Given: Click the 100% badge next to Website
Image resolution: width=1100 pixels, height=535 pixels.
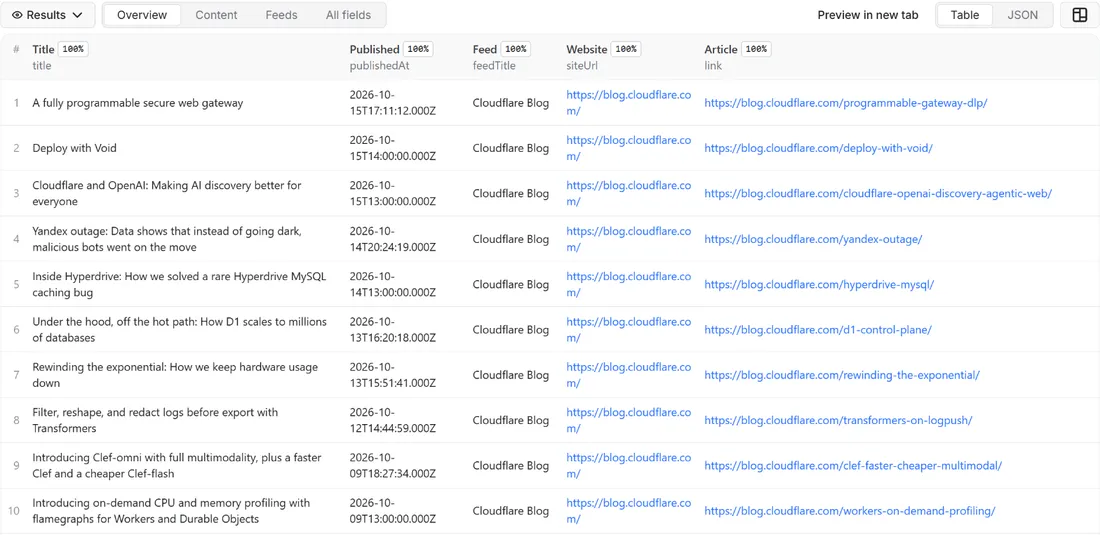Looking at the screenshot, I should coord(626,49).
